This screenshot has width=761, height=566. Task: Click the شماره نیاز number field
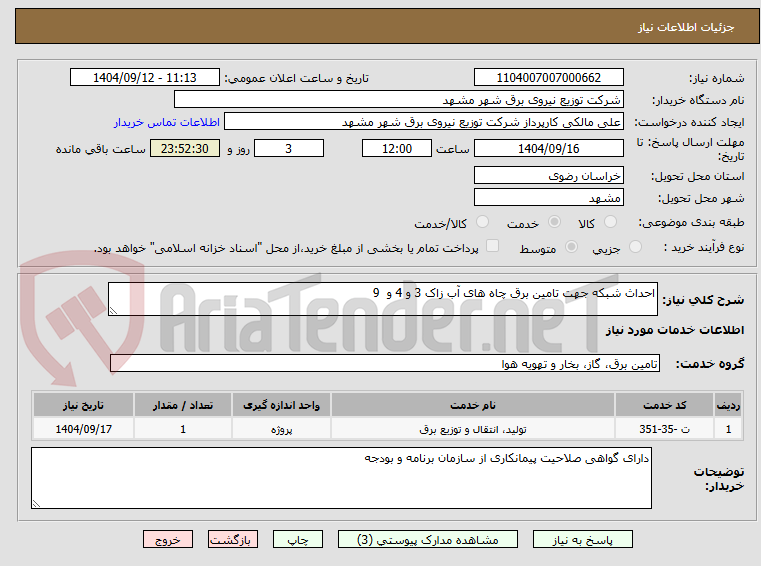pos(548,78)
